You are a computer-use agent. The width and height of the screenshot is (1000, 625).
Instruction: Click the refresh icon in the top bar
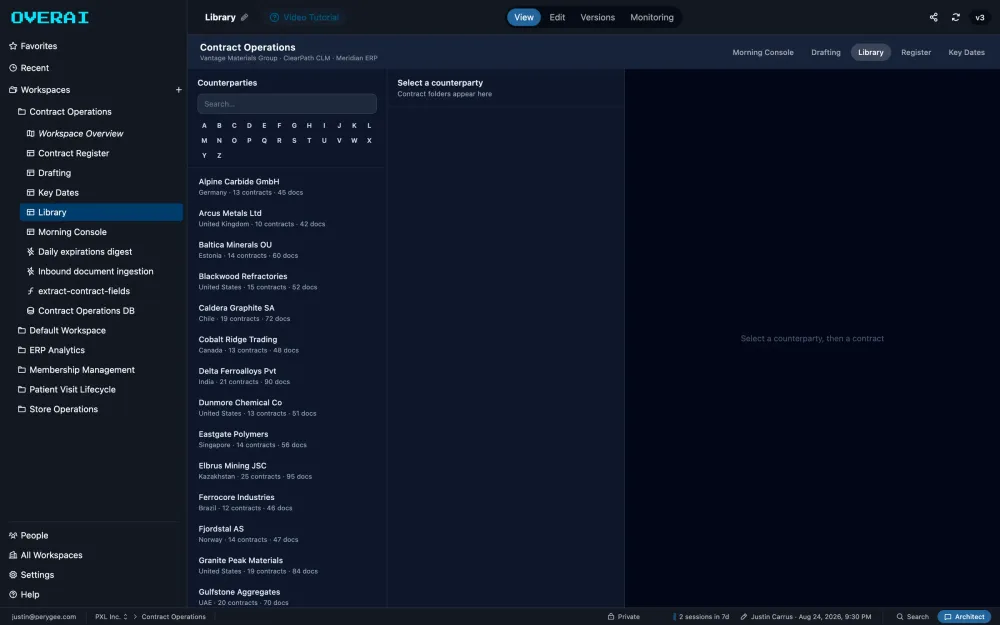[x=955, y=17]
